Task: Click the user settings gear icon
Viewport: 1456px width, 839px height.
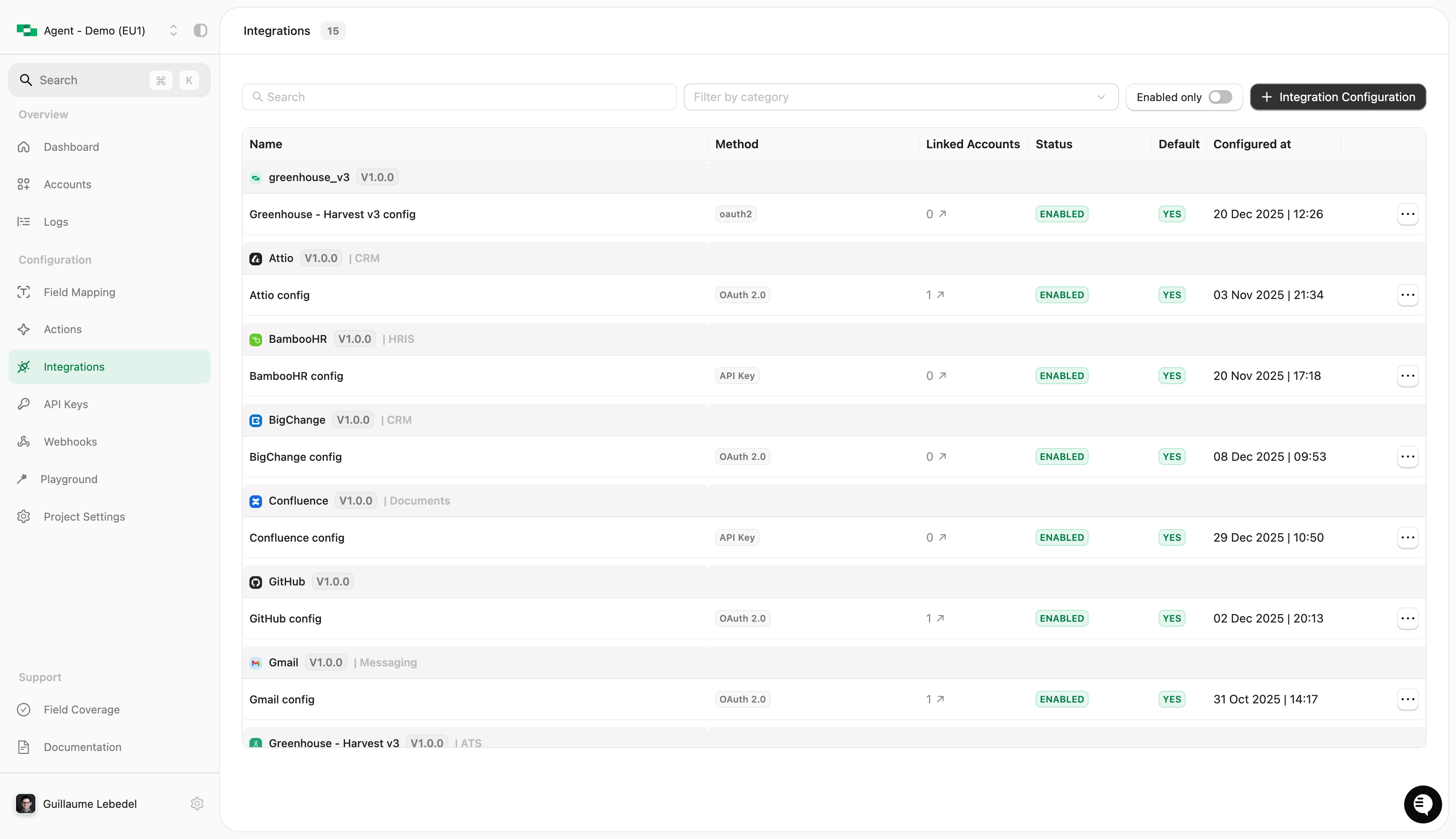Action: 197,803
